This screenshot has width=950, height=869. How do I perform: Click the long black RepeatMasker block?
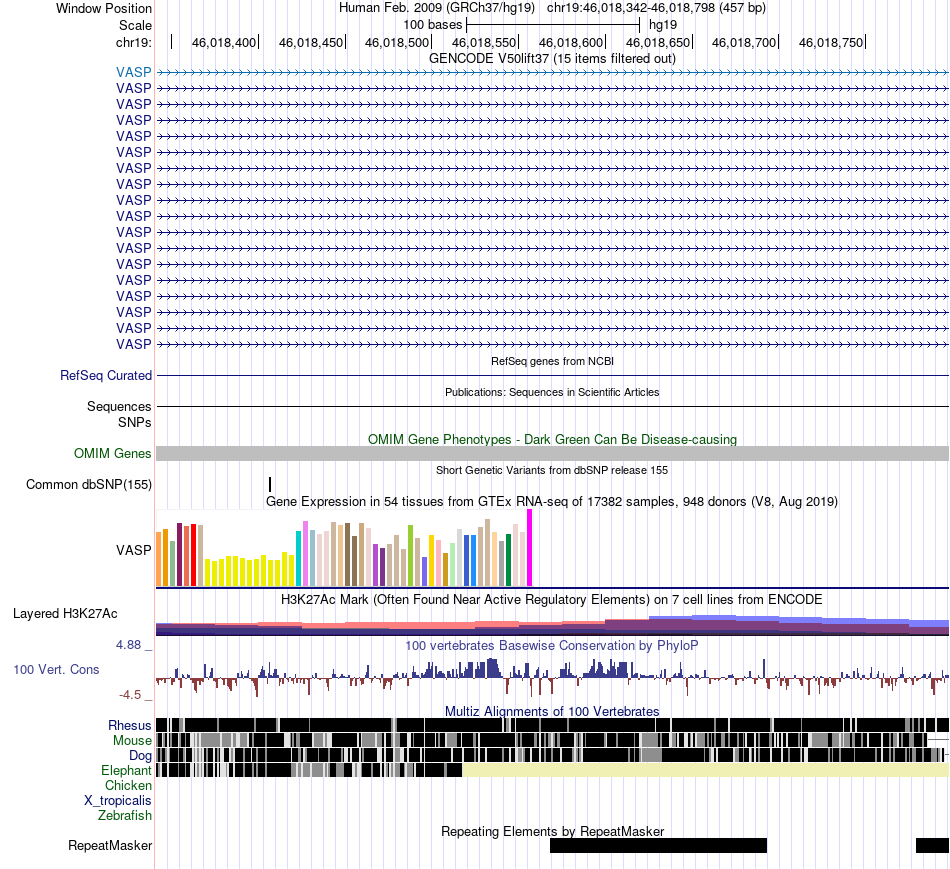tap(658, 845)
